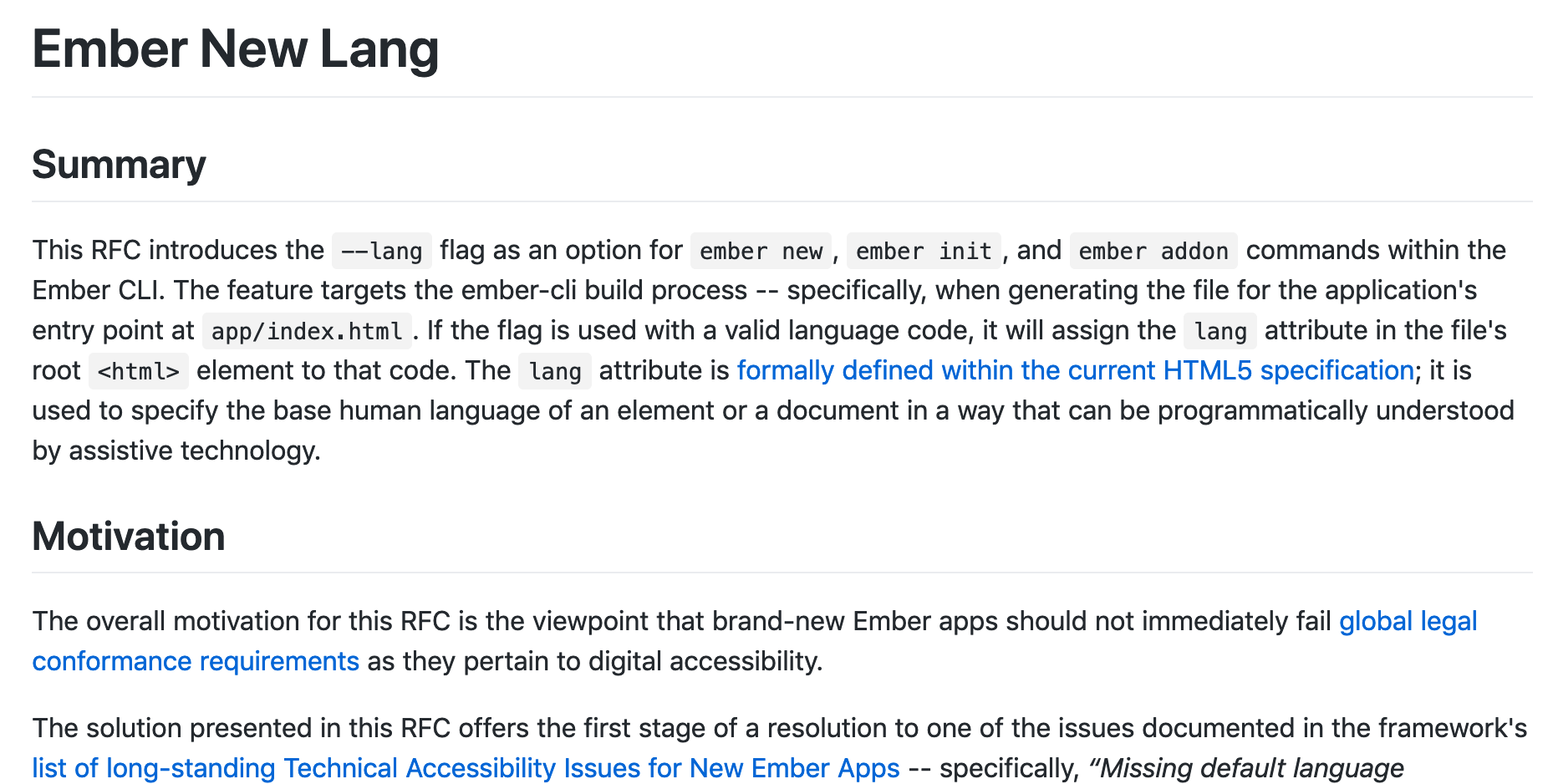
Task: Open the Technical Accessibility Issues list link
Action: tap(466, 768)
